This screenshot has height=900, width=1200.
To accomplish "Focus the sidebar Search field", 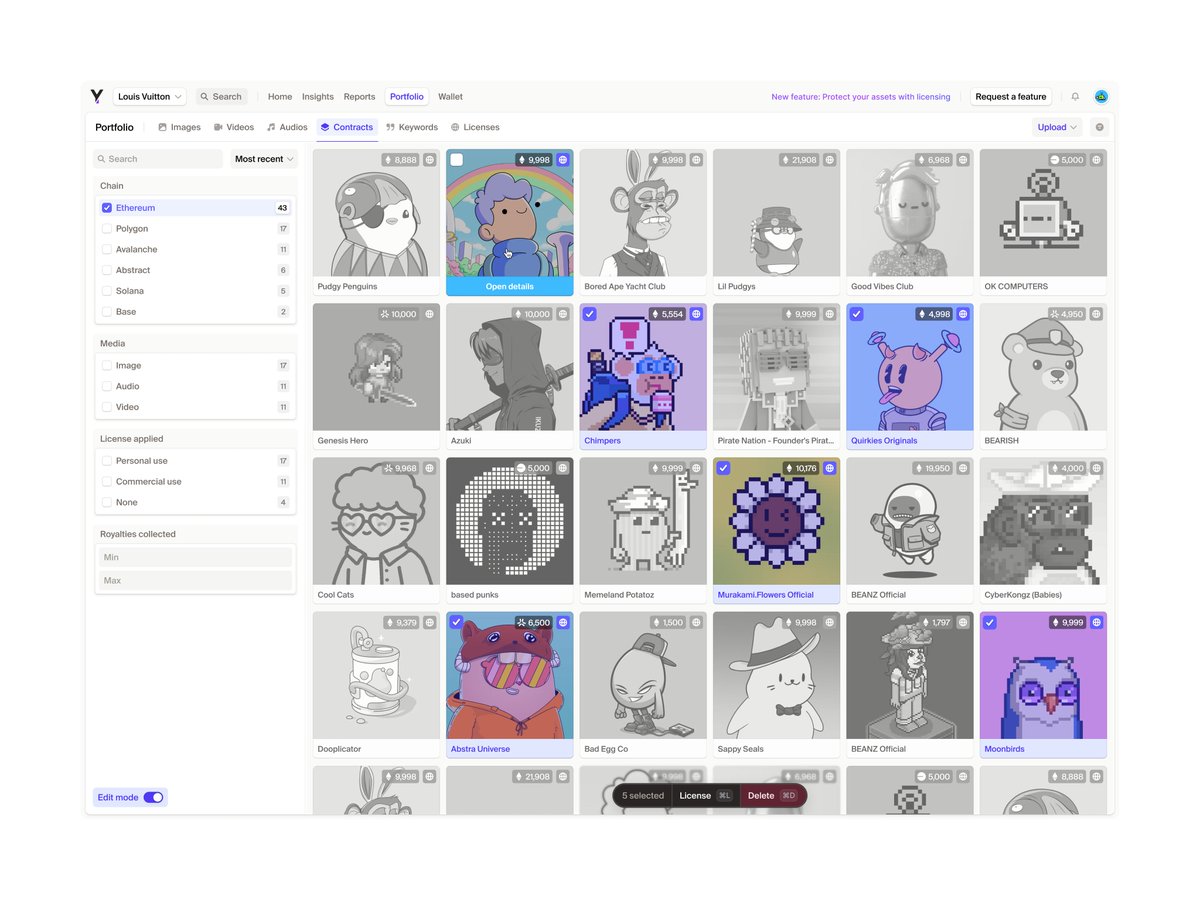I will click(158, 159).
